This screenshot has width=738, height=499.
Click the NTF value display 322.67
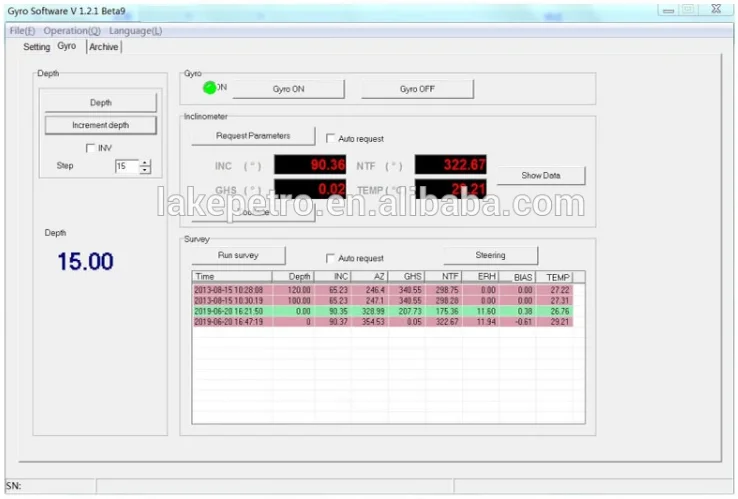pos(450,164)
